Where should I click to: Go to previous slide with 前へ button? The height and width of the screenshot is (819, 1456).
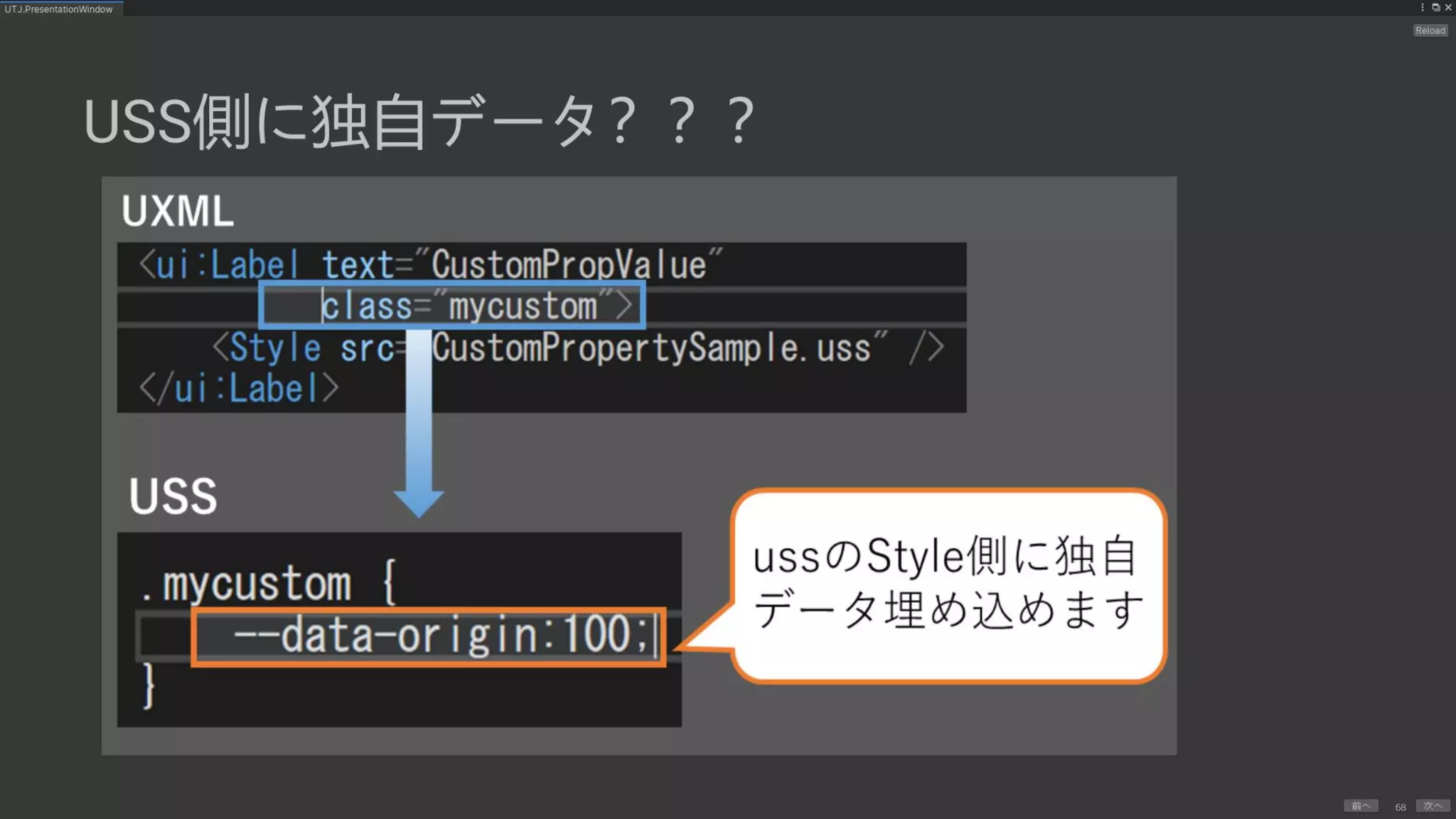coord(1361,805)
